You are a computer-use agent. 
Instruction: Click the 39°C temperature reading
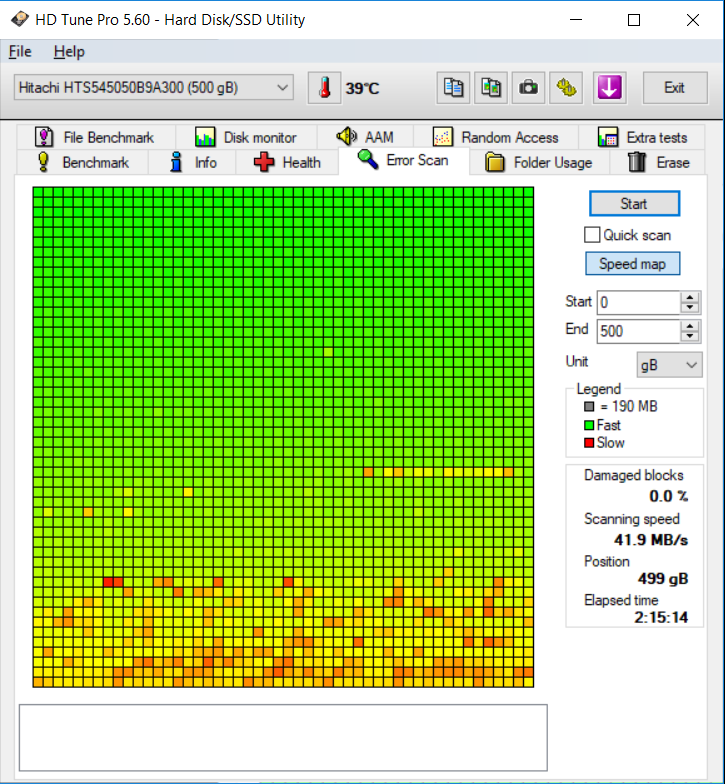click(x=362, y=88)
